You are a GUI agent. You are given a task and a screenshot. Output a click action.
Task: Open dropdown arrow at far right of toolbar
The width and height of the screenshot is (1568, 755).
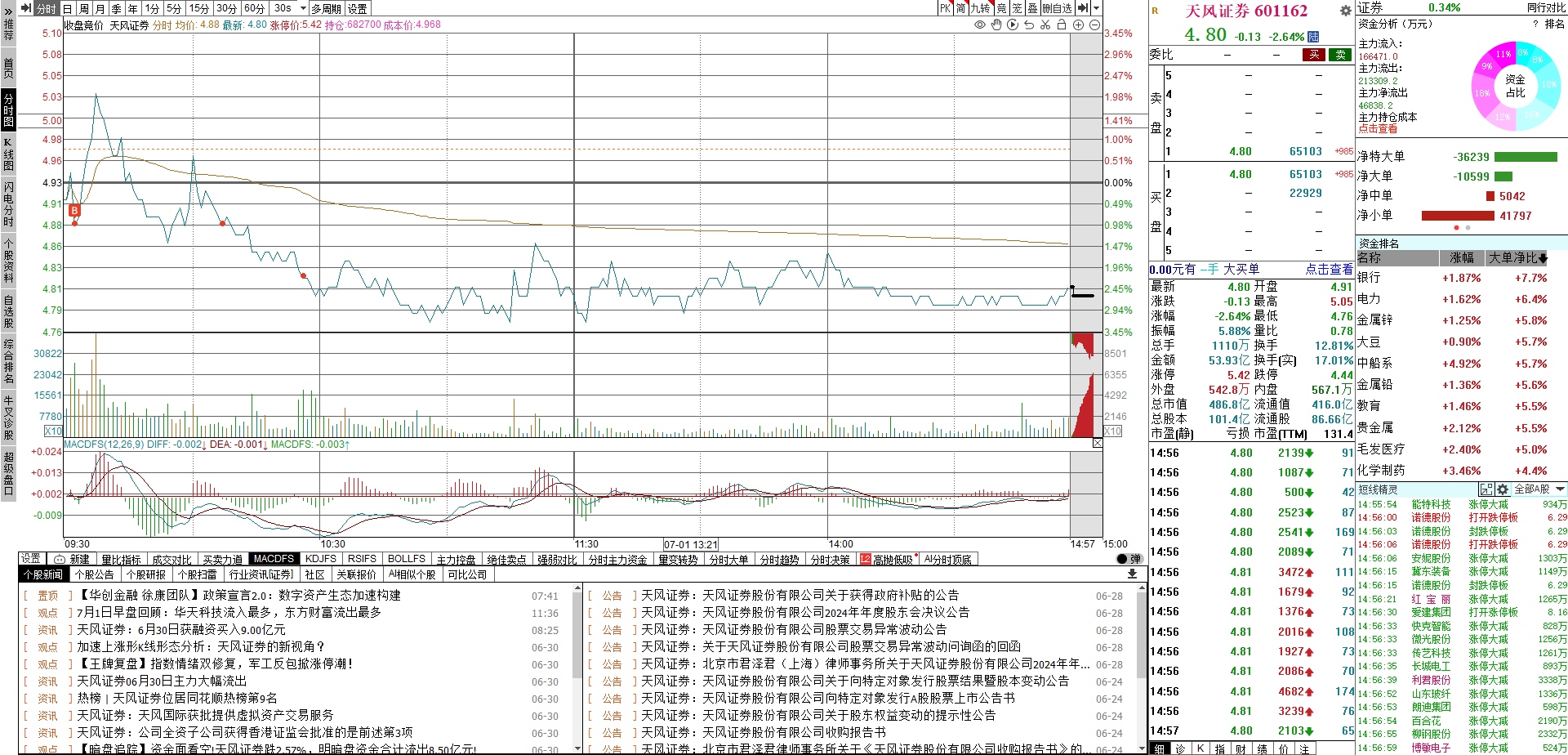click(1095, 8)
